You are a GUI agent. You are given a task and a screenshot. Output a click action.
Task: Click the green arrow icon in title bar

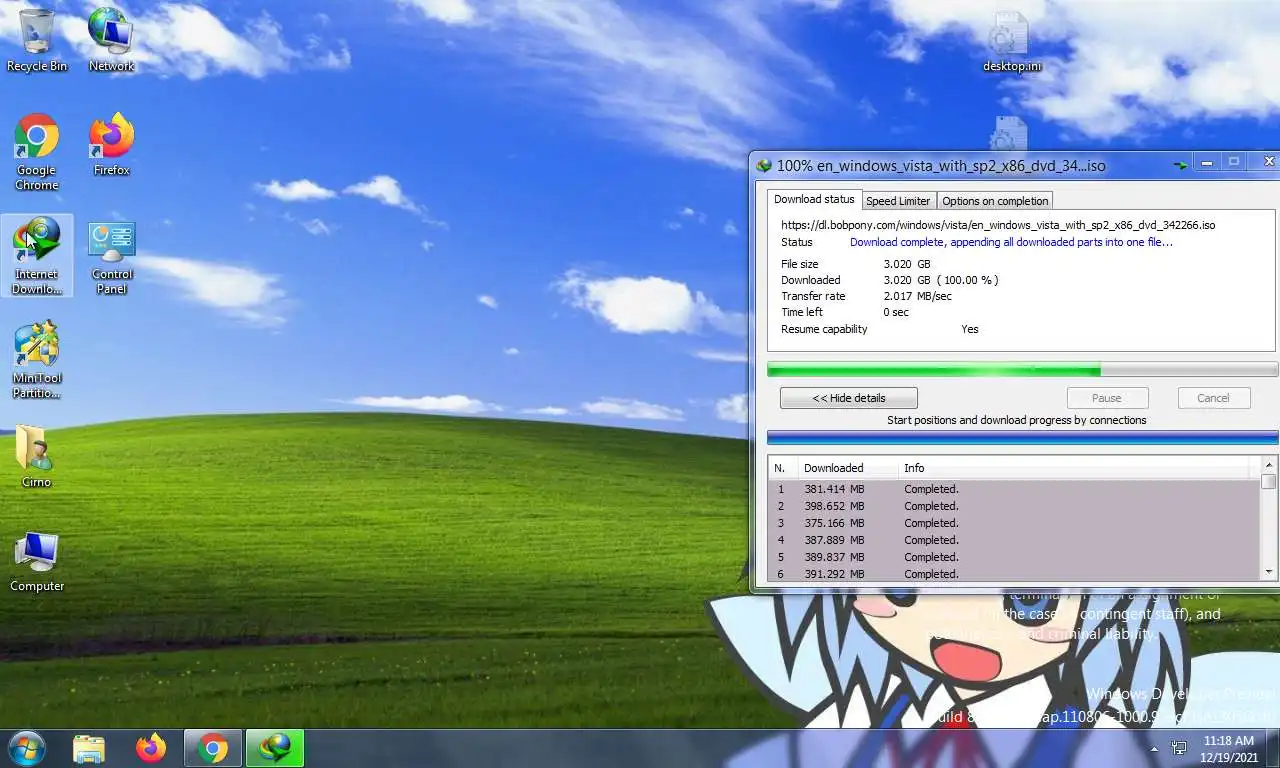pos(1181,165)
